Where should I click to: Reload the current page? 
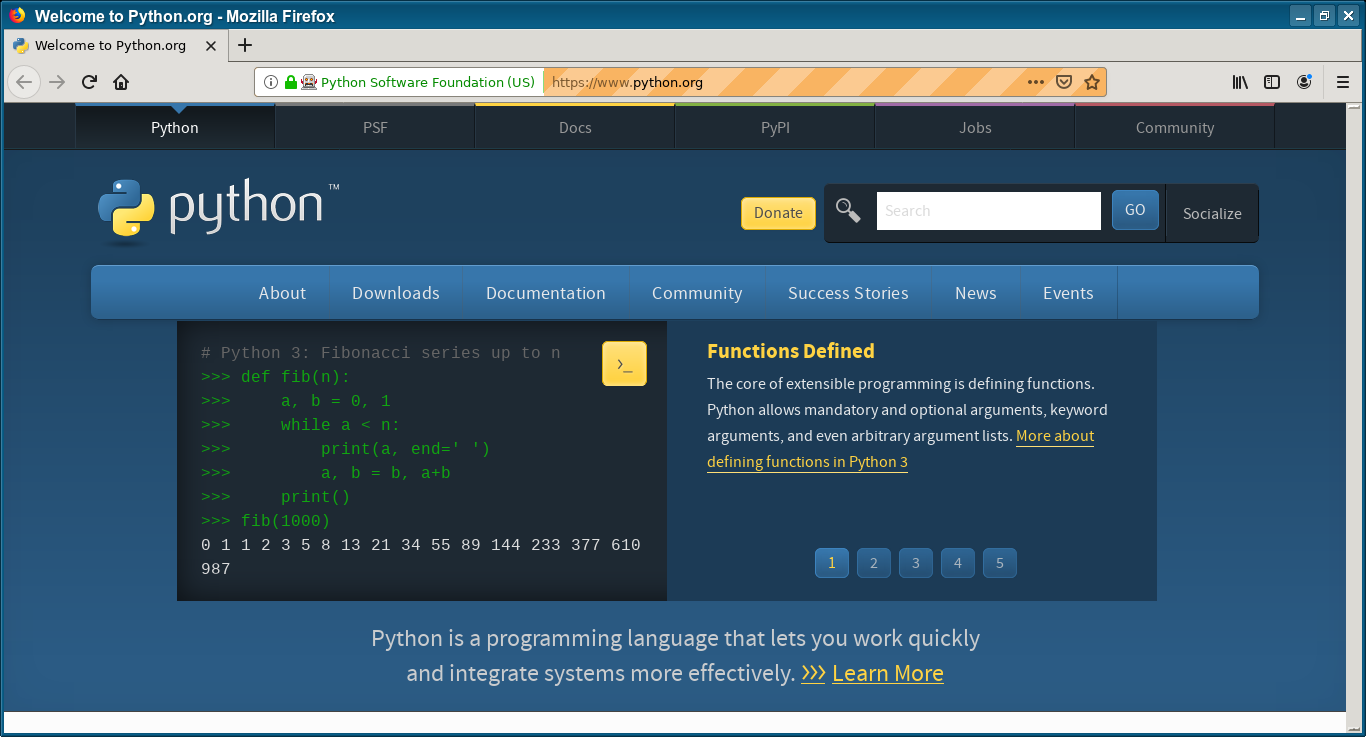click(x=89, y=82)
